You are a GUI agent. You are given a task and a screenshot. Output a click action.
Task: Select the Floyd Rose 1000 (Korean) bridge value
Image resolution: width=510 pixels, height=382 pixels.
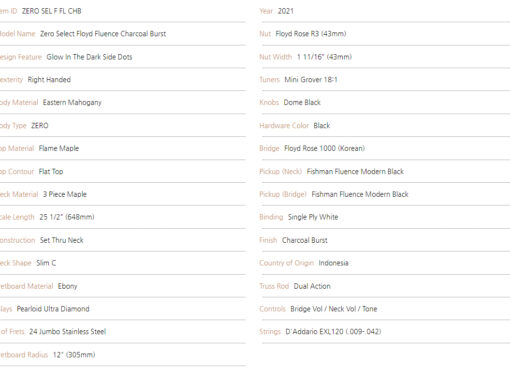(x=324, y=149)
